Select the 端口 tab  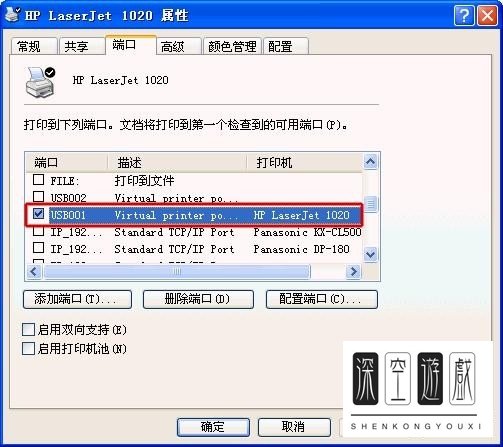pyautogui.click(x=131, y=44)
